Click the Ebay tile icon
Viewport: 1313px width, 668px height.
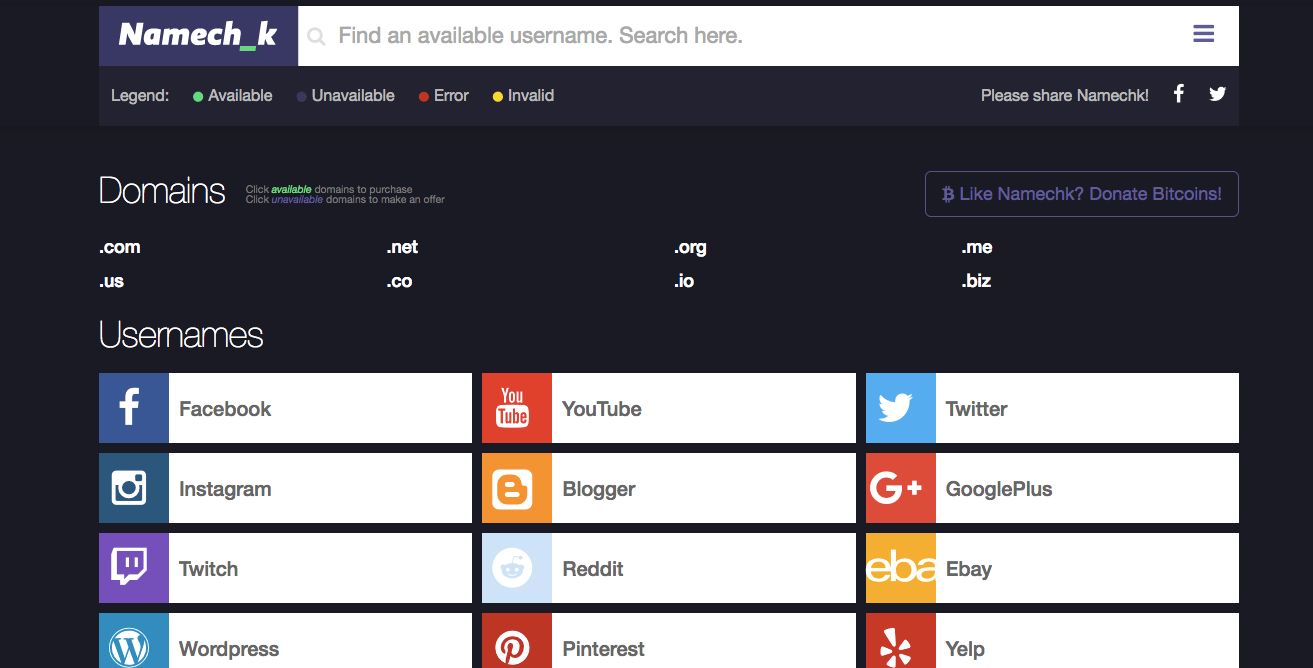pos(901,568)
